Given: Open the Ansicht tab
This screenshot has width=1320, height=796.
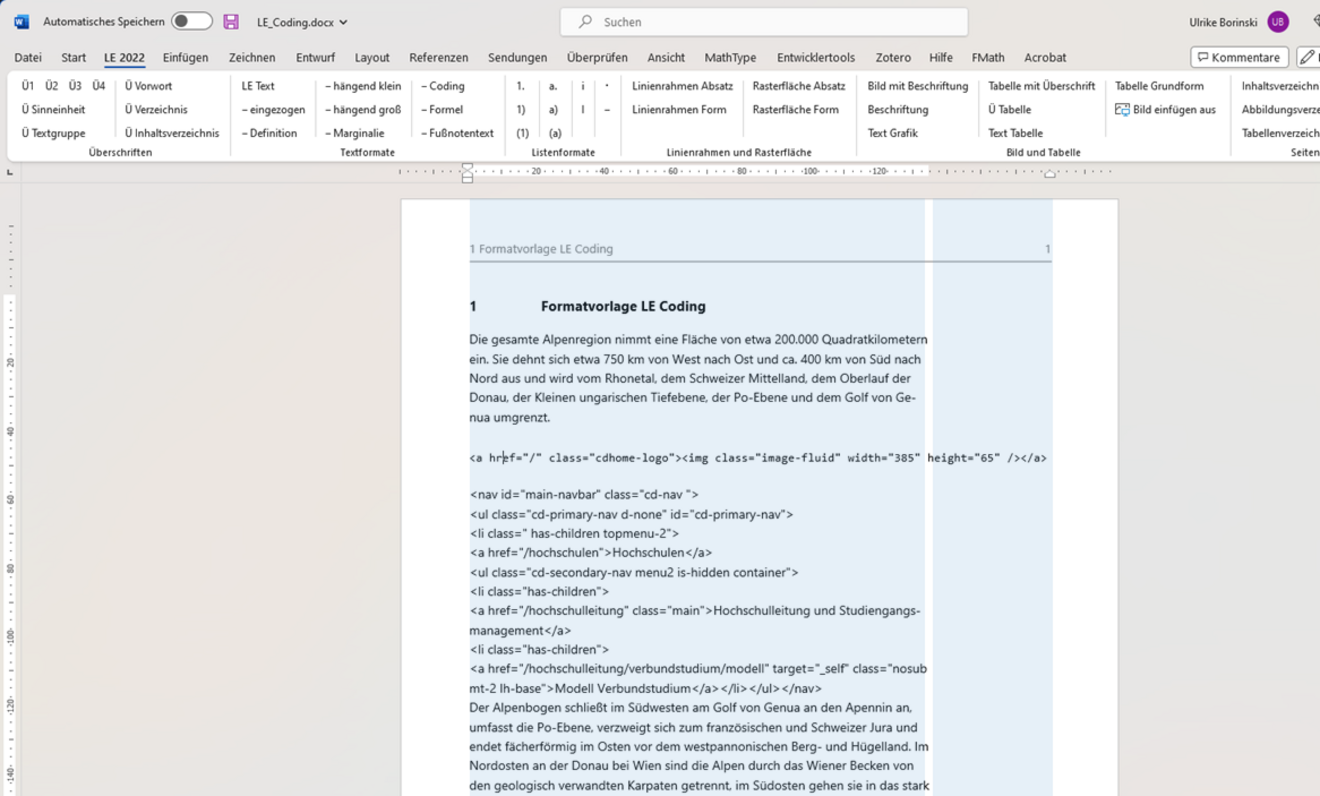Looking at the screenshot, I should tap(666, 58).
